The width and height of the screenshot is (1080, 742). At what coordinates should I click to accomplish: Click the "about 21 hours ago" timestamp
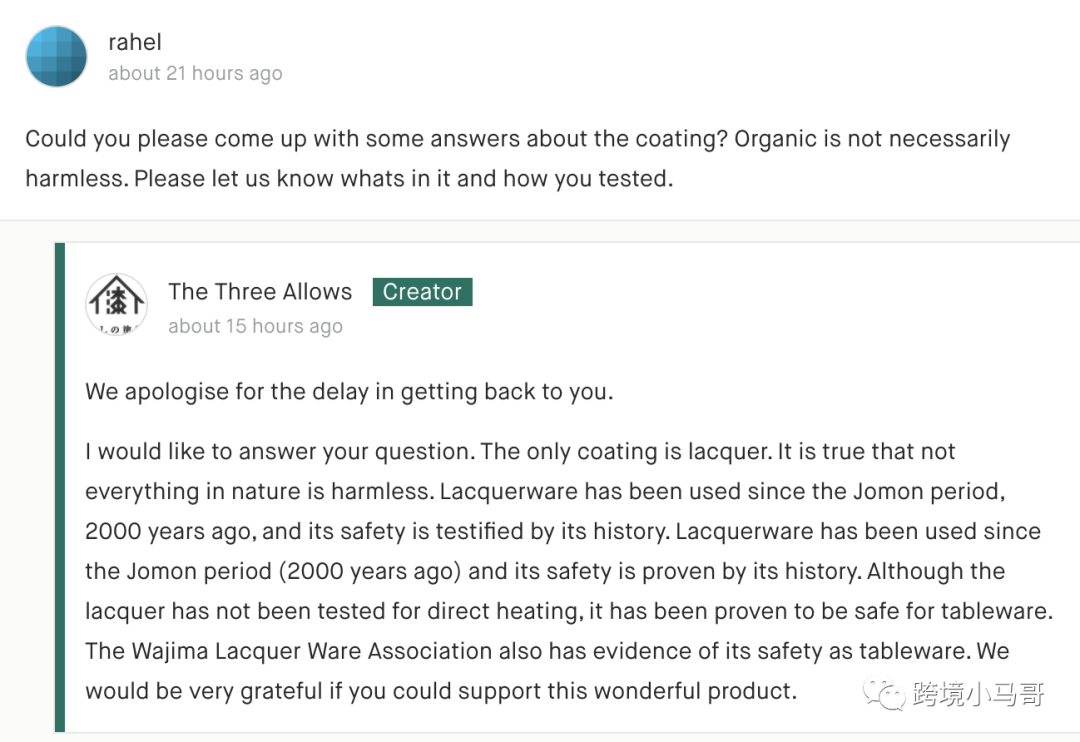tap(195, 74)
